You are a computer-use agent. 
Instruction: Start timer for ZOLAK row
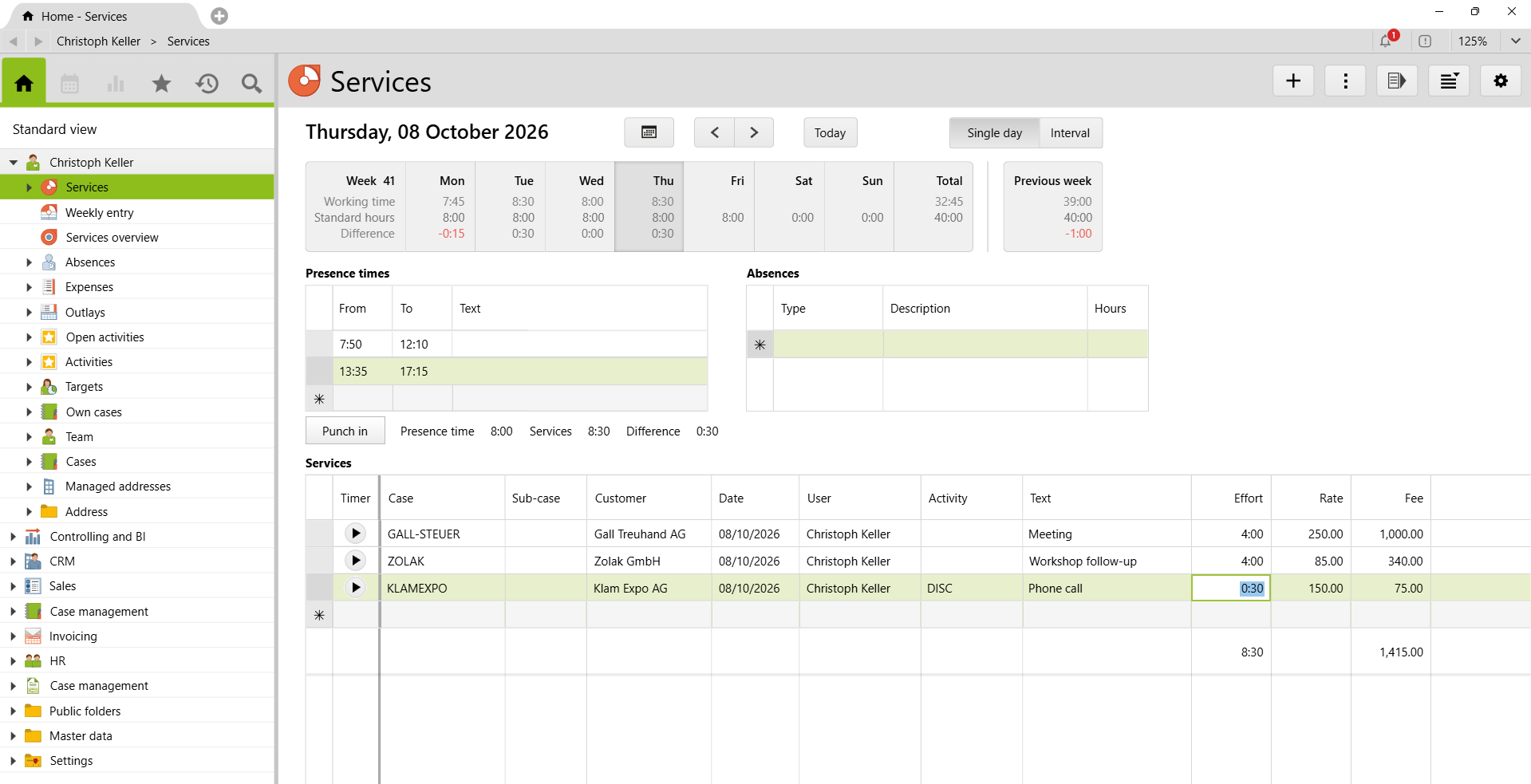tap(356, 561)
